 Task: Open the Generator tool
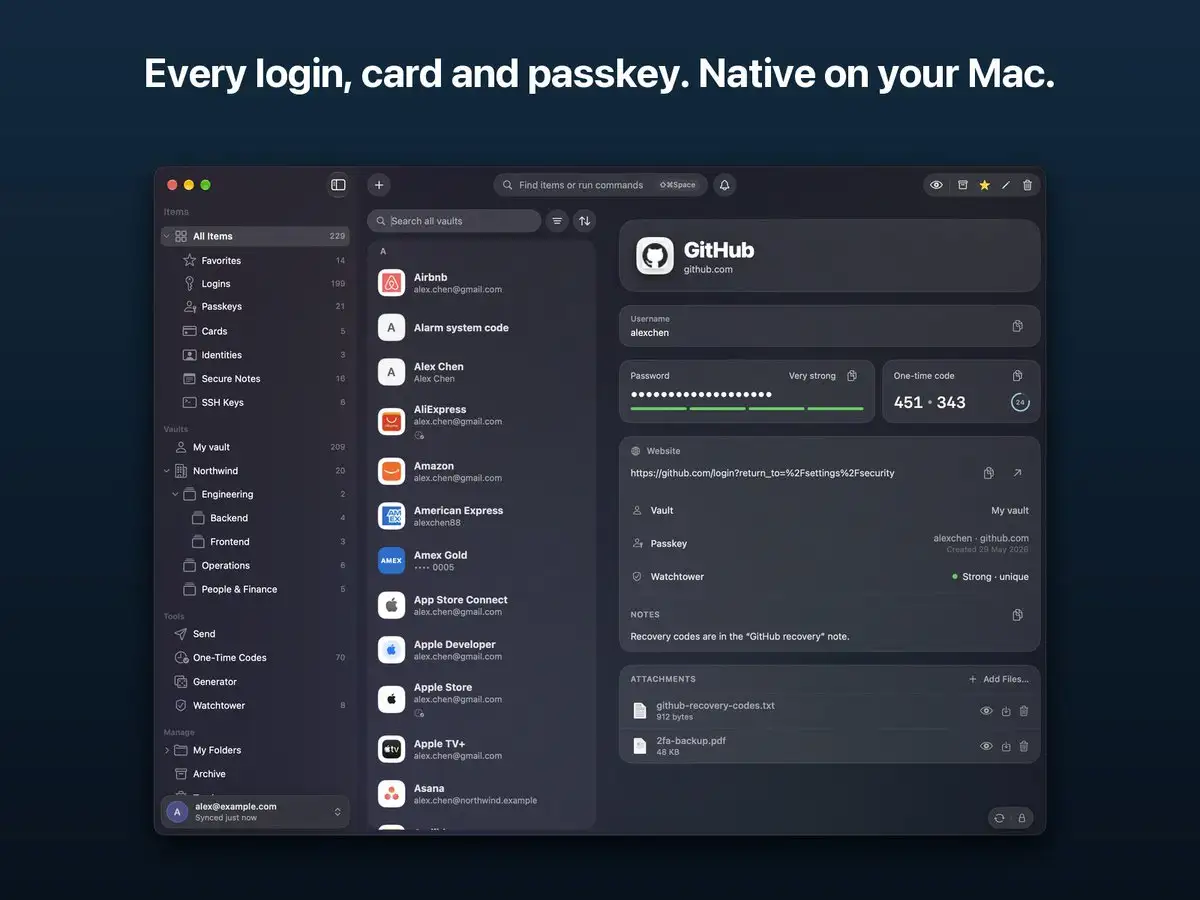click(x=255, y=682)
